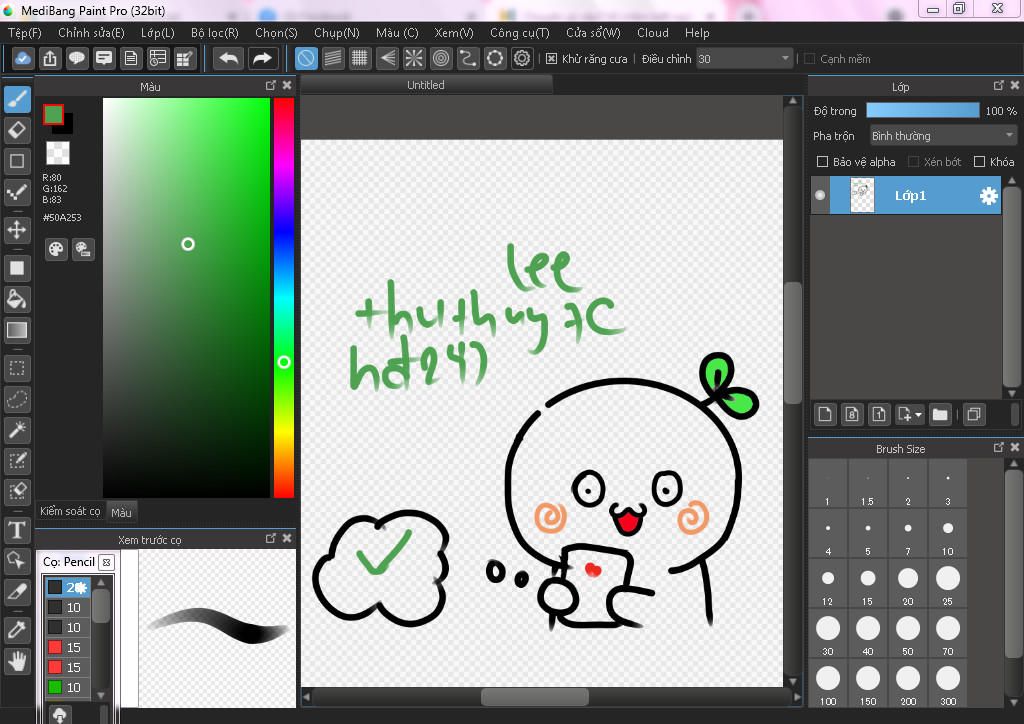The width and height of the screenshot is (1024, 724).
Task: Click the hue spectrum strip
Action: (x=283, y=298)
